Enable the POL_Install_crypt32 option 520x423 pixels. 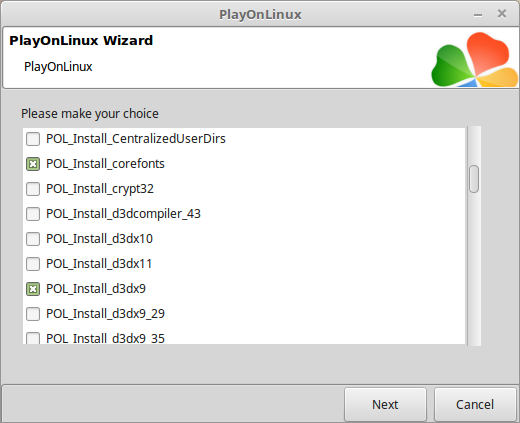click(33, 189)
